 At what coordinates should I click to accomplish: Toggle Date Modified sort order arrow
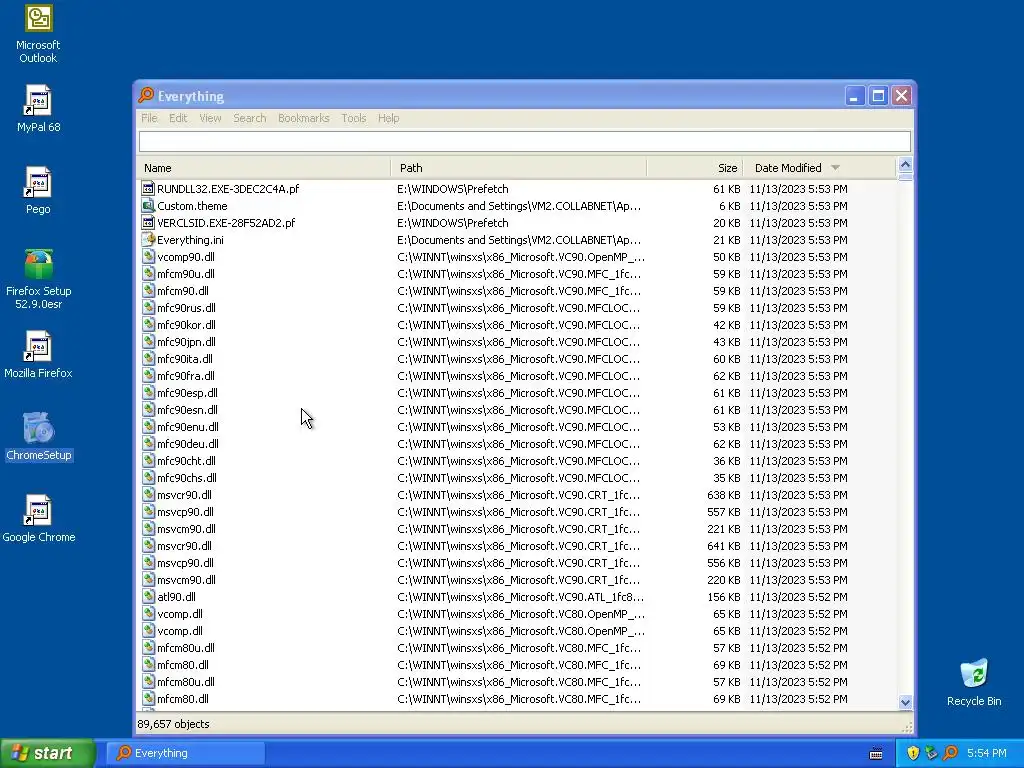pyautogui.click(x=835, y=168)
